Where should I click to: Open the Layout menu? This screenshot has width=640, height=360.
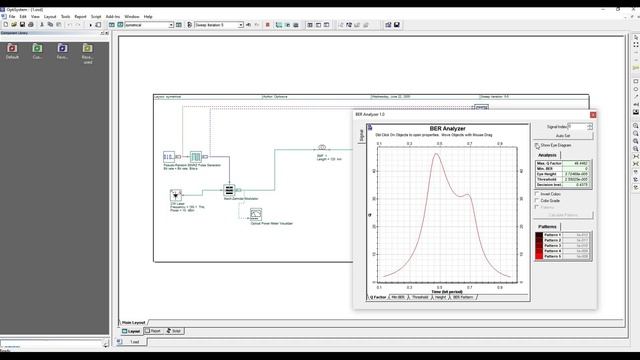pos(50,17)
